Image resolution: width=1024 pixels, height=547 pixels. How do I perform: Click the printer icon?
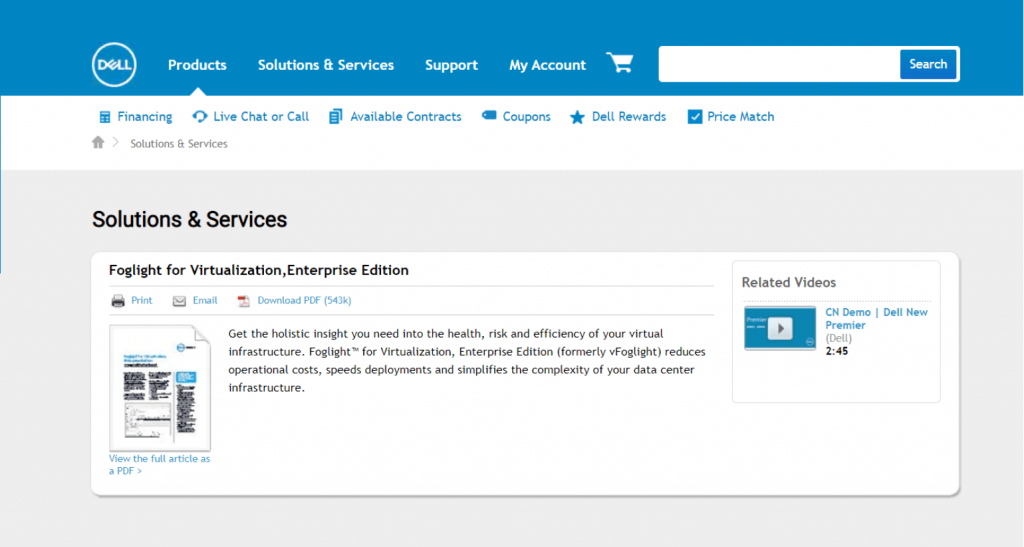[118, 301]
